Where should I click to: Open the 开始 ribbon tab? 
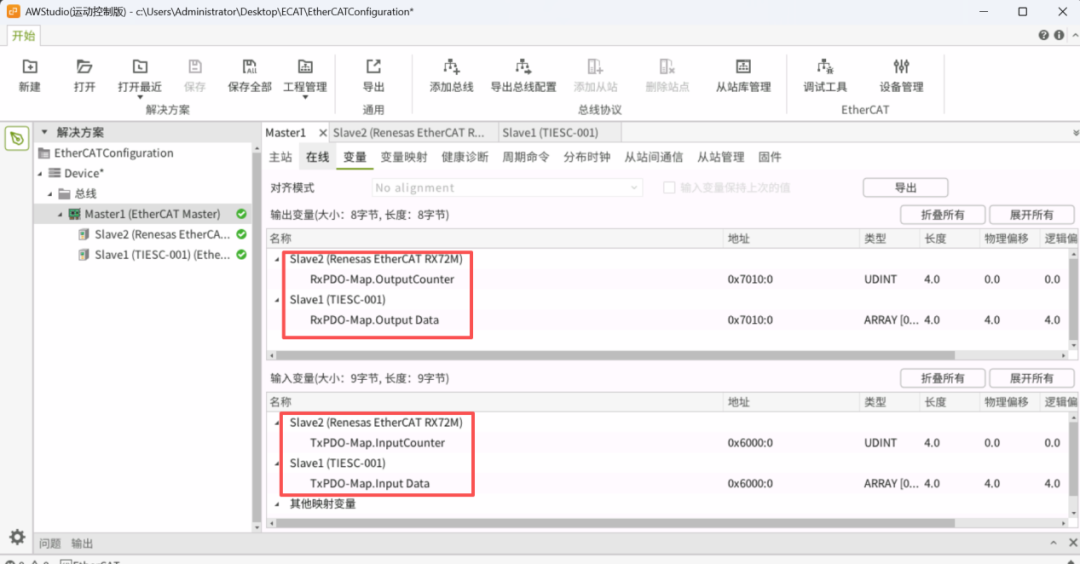tap(23, 35)
